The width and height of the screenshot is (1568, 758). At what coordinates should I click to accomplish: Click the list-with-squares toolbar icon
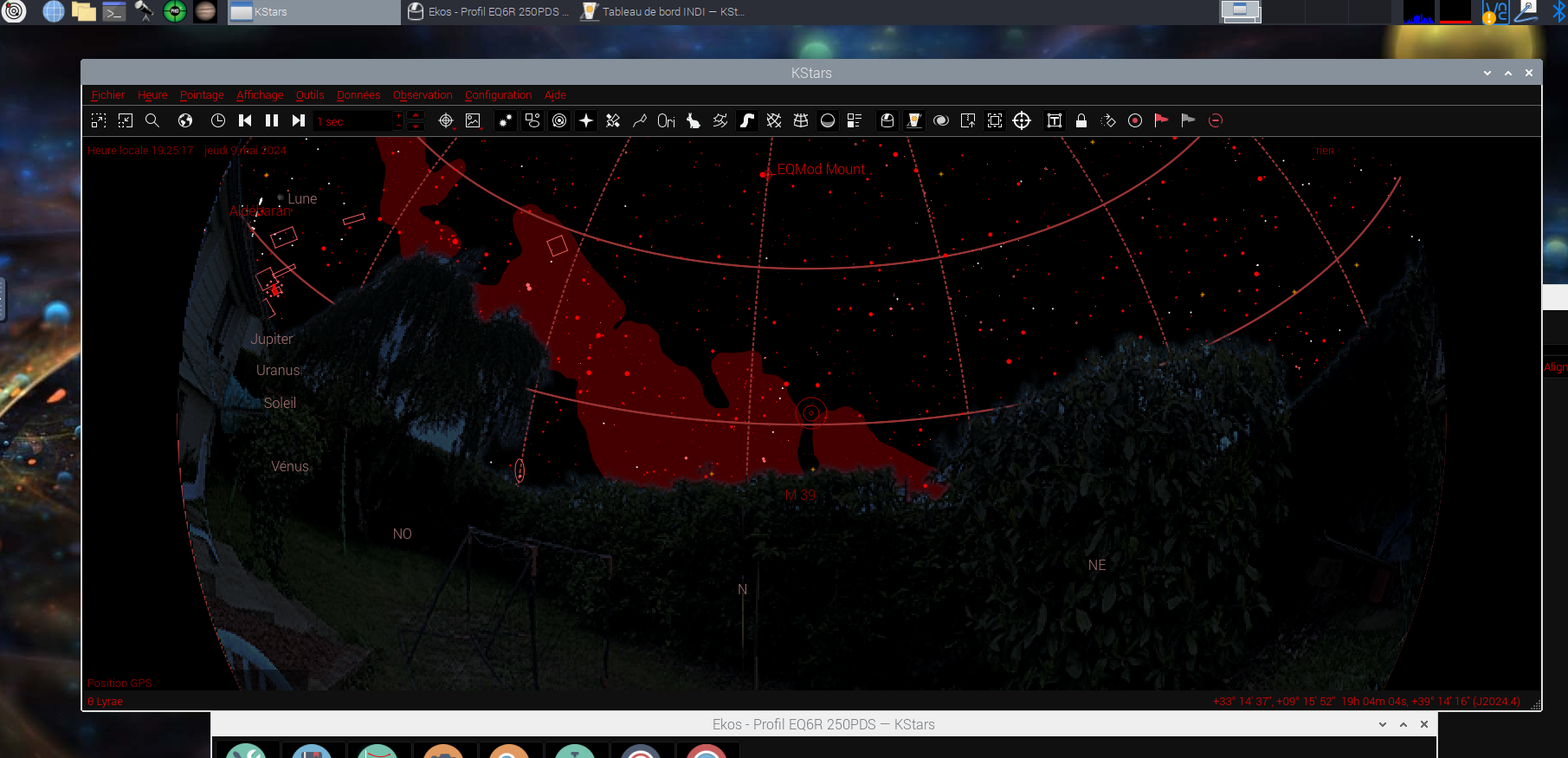pyautogui.click(x=855, y=121)
